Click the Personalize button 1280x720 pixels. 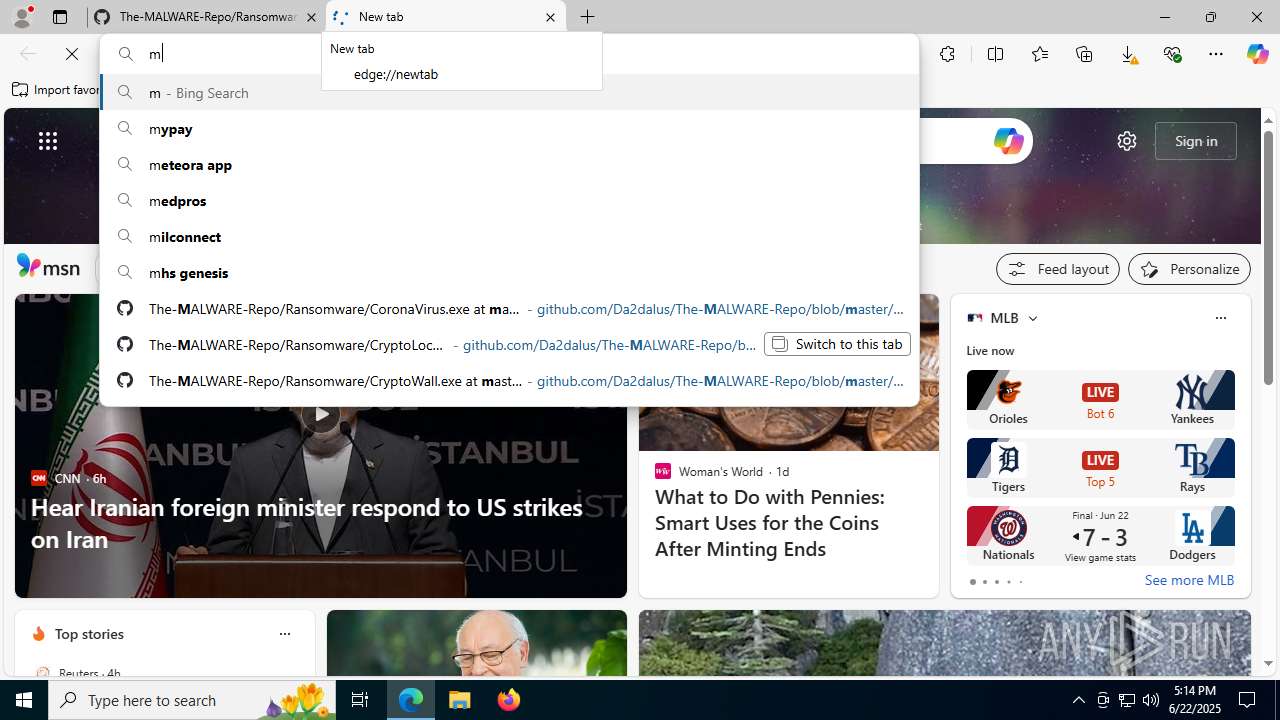(x=1189, y=269)
